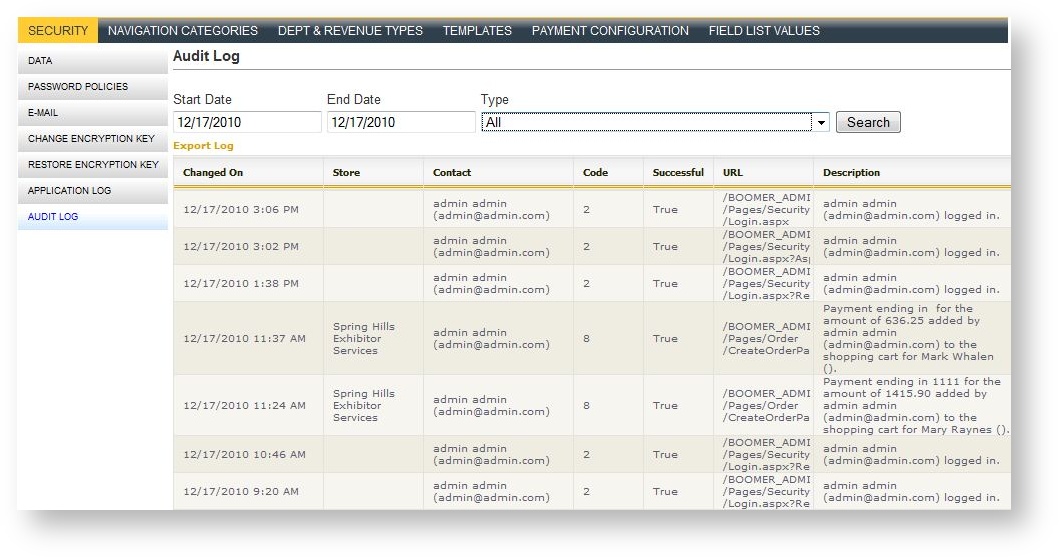Go to Dept & Revenue Types tab

click(350, 31)
